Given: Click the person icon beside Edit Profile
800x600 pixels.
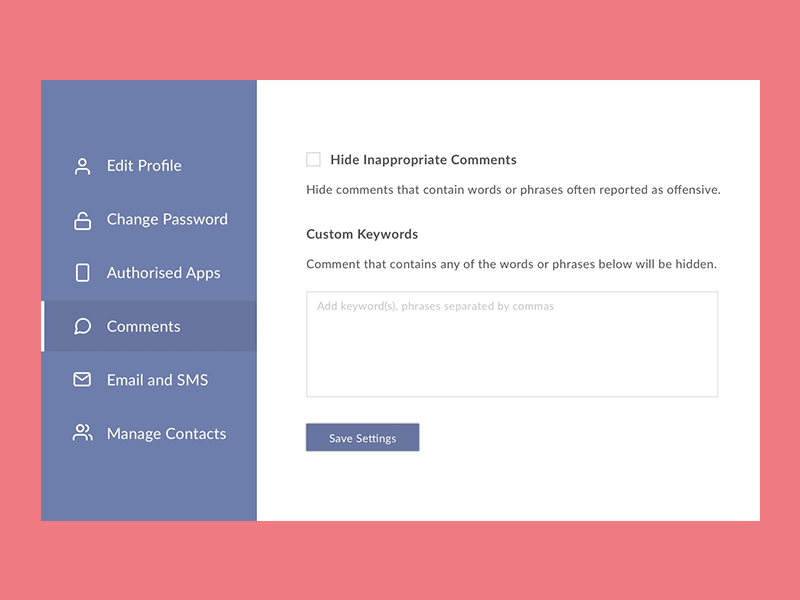Looking at the screenshot, I should [x=83, y=166].
